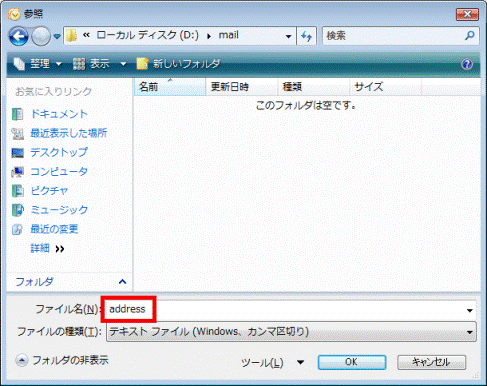Open recent pages dropdown beside navigation buttons
Screen dimensions: 487x386
tap(57, 36)
